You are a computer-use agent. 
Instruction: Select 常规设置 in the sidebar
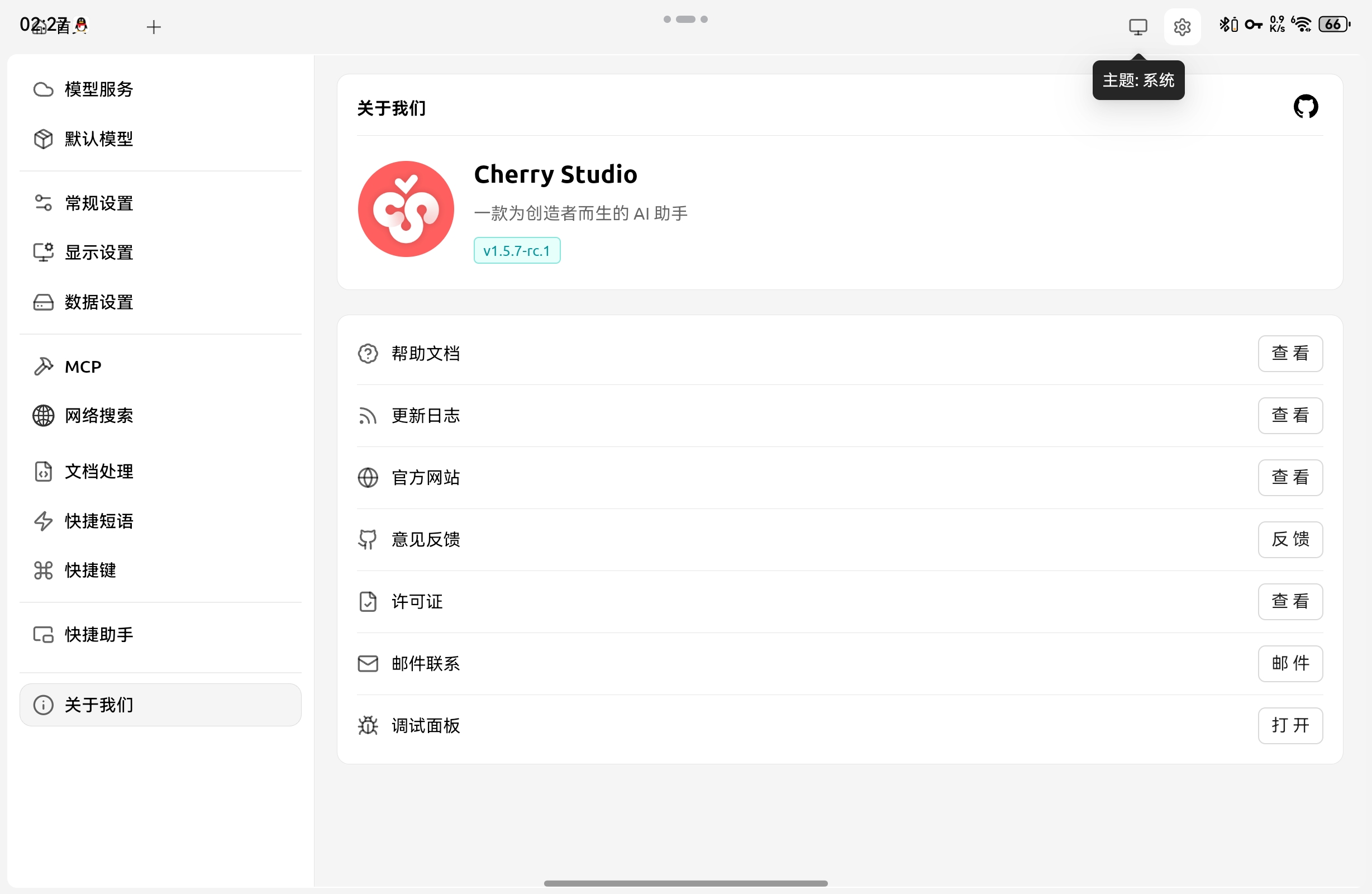pos(160,203)
